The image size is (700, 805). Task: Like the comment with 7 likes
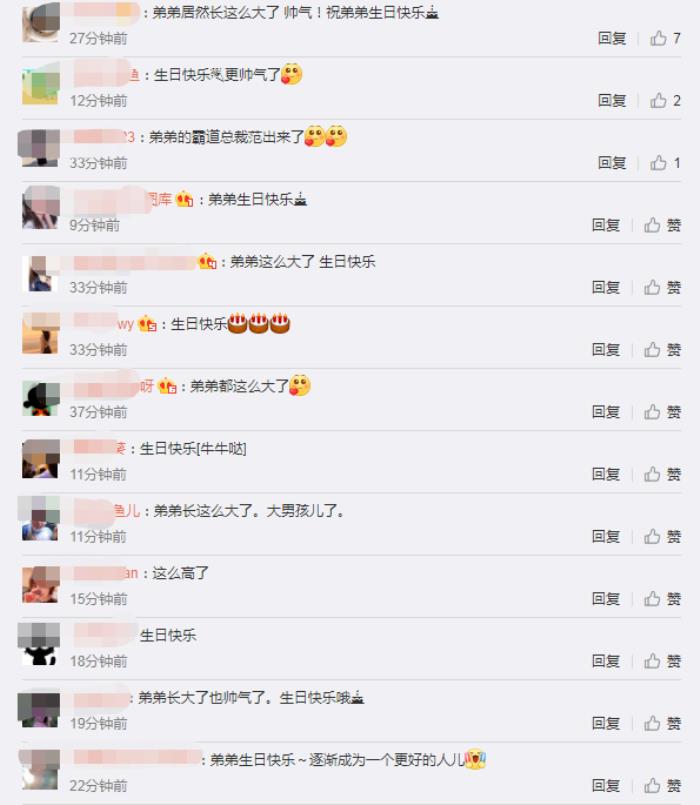coord(665,38)
